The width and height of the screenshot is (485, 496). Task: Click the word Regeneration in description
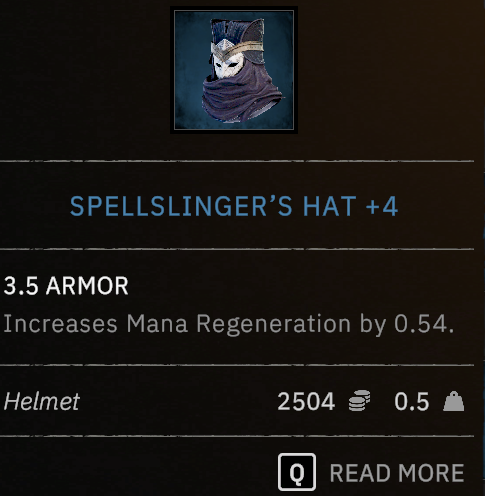[273, 325]
